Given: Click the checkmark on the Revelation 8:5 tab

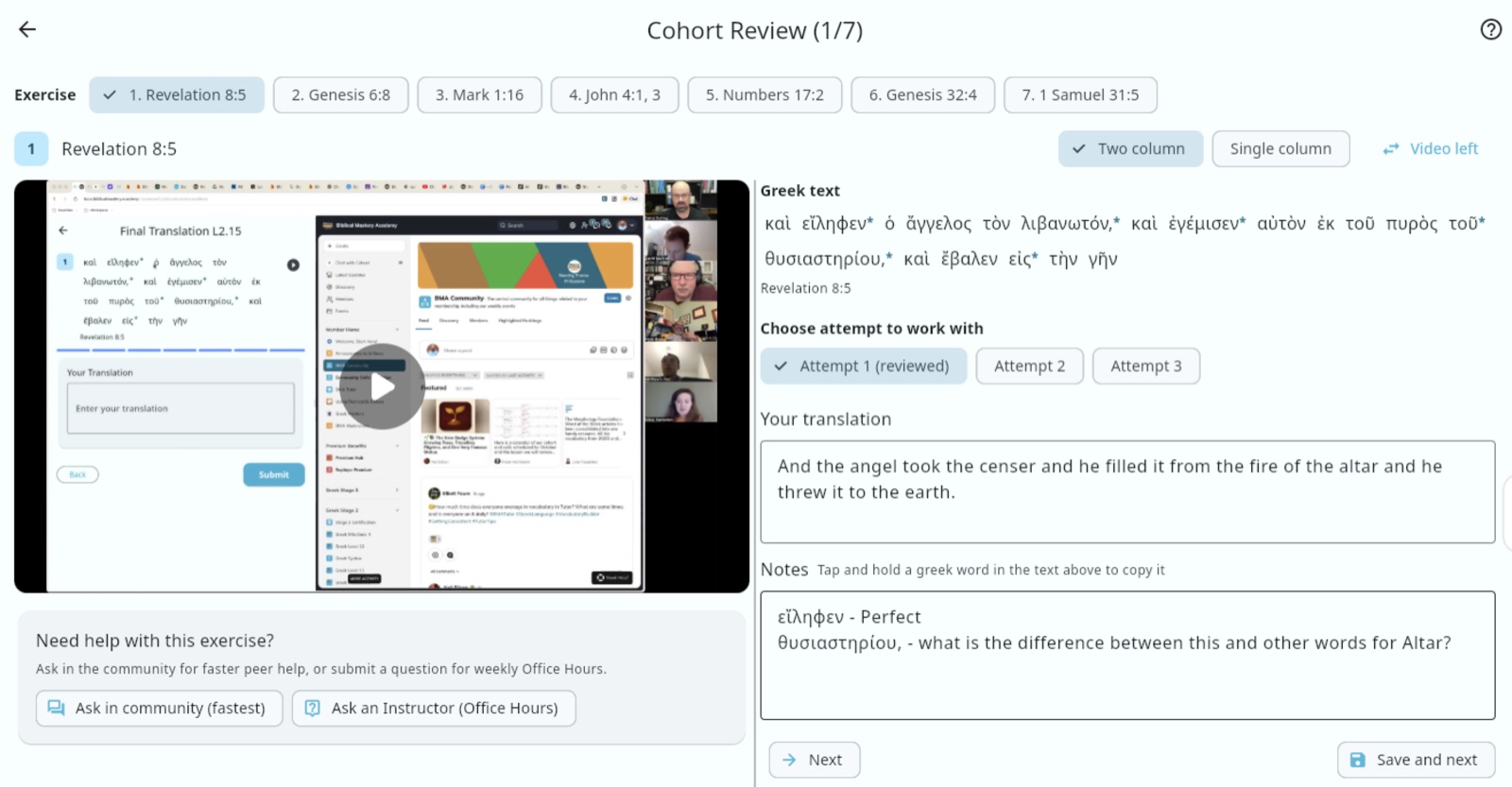Looking at the screenshot, I should (110, 94).
